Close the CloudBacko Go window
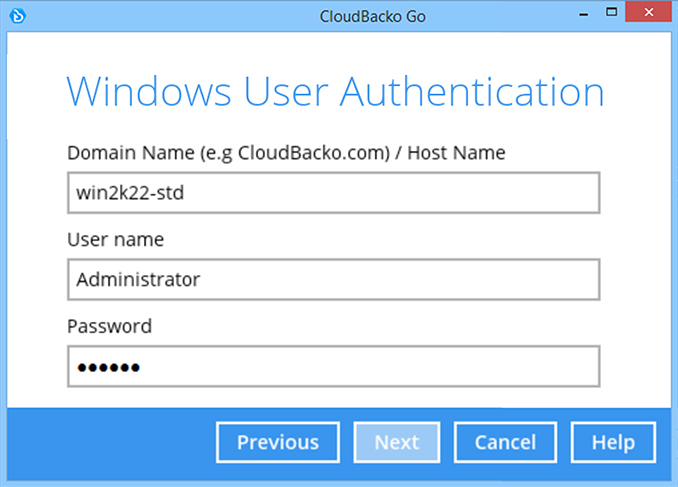Image resolution: width=678 pixels, height=487 pixels. (x=649, y=12)
